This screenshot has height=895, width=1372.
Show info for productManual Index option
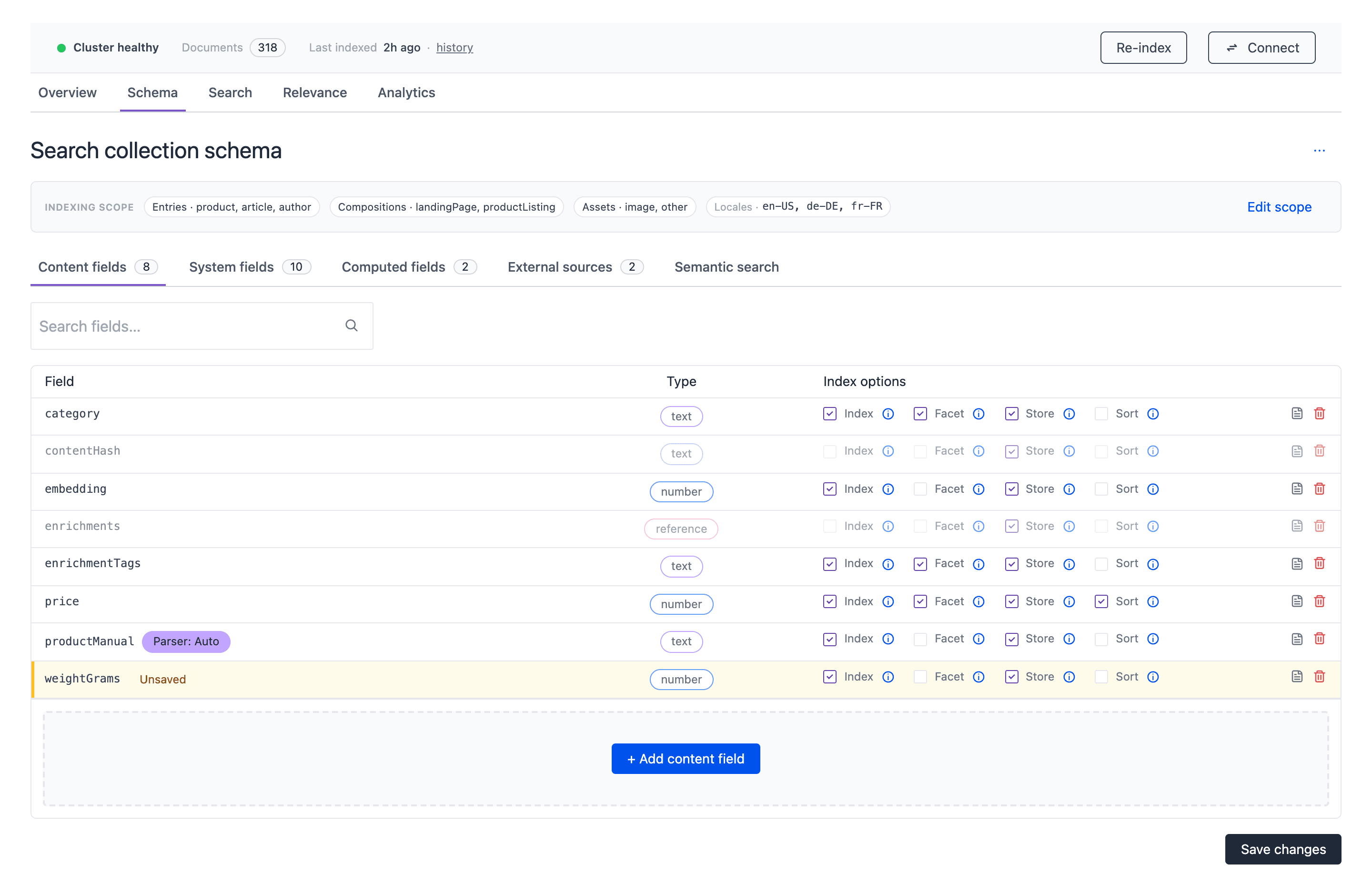[x=888, y=639]
